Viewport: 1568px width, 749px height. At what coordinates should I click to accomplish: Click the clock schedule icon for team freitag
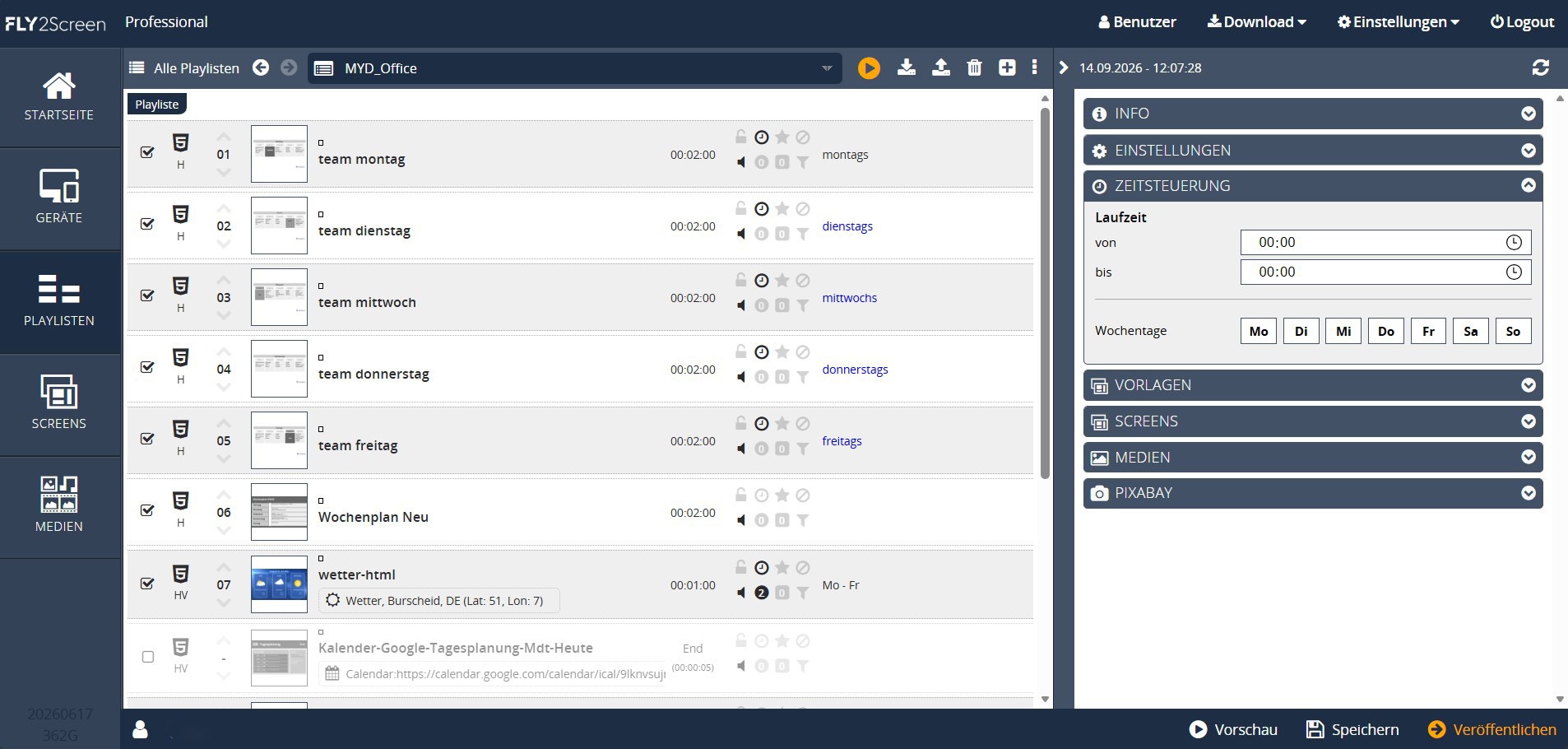click(x=762, y=423)
